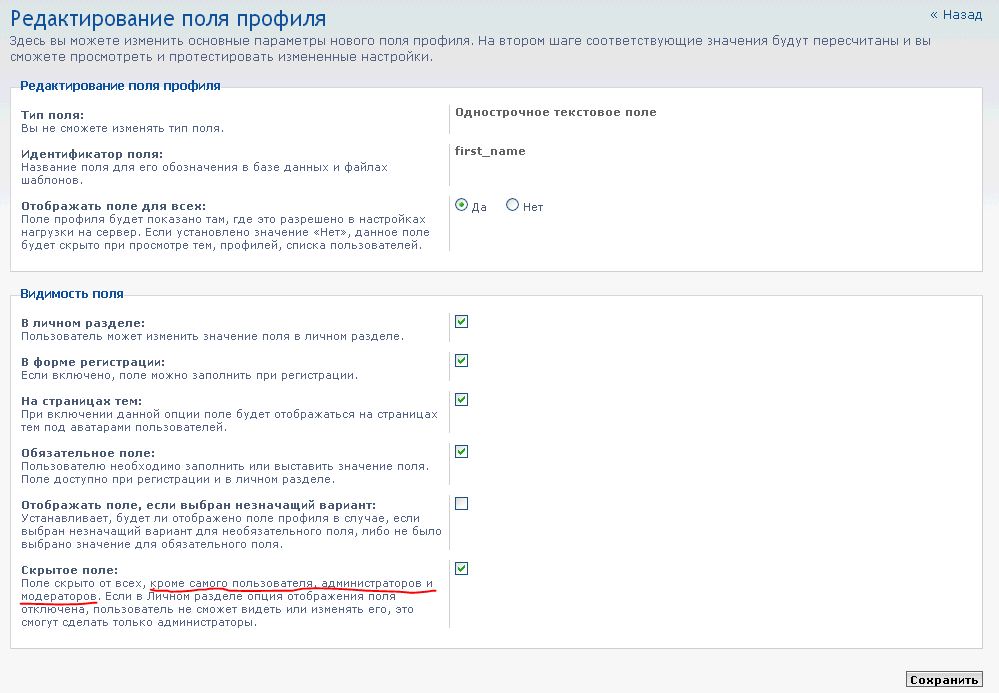
Task: Uncheck the «Обязательное поле» checkbox
Action: [x=461, y=452]
